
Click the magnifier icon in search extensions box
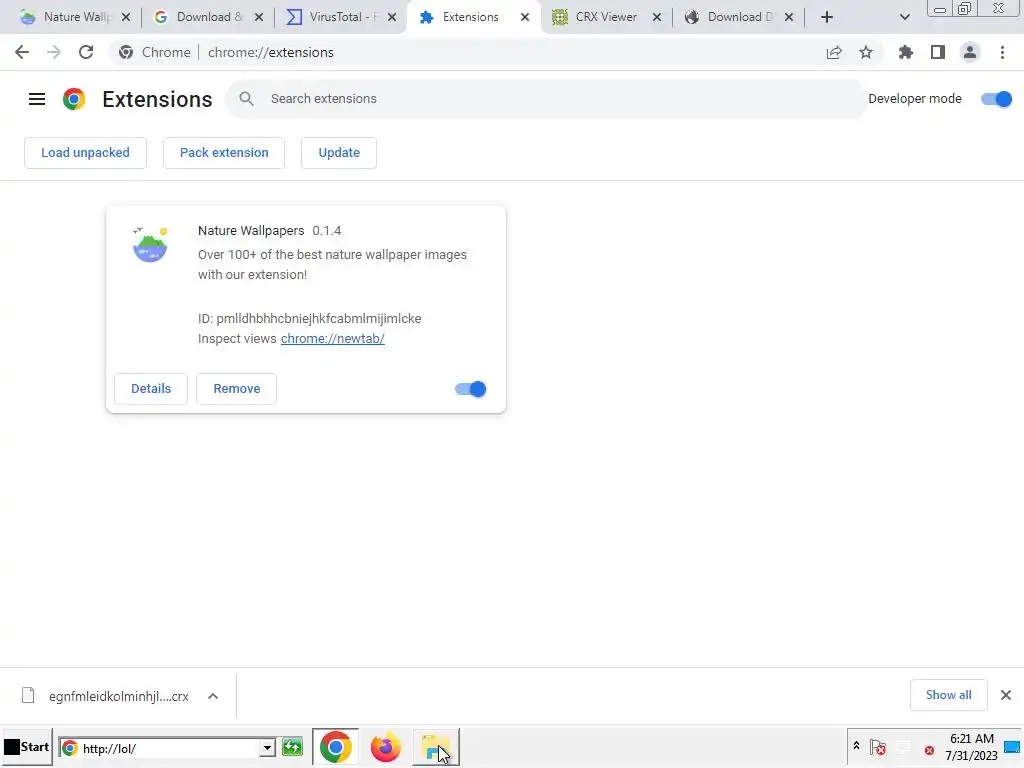click(246, 99)
